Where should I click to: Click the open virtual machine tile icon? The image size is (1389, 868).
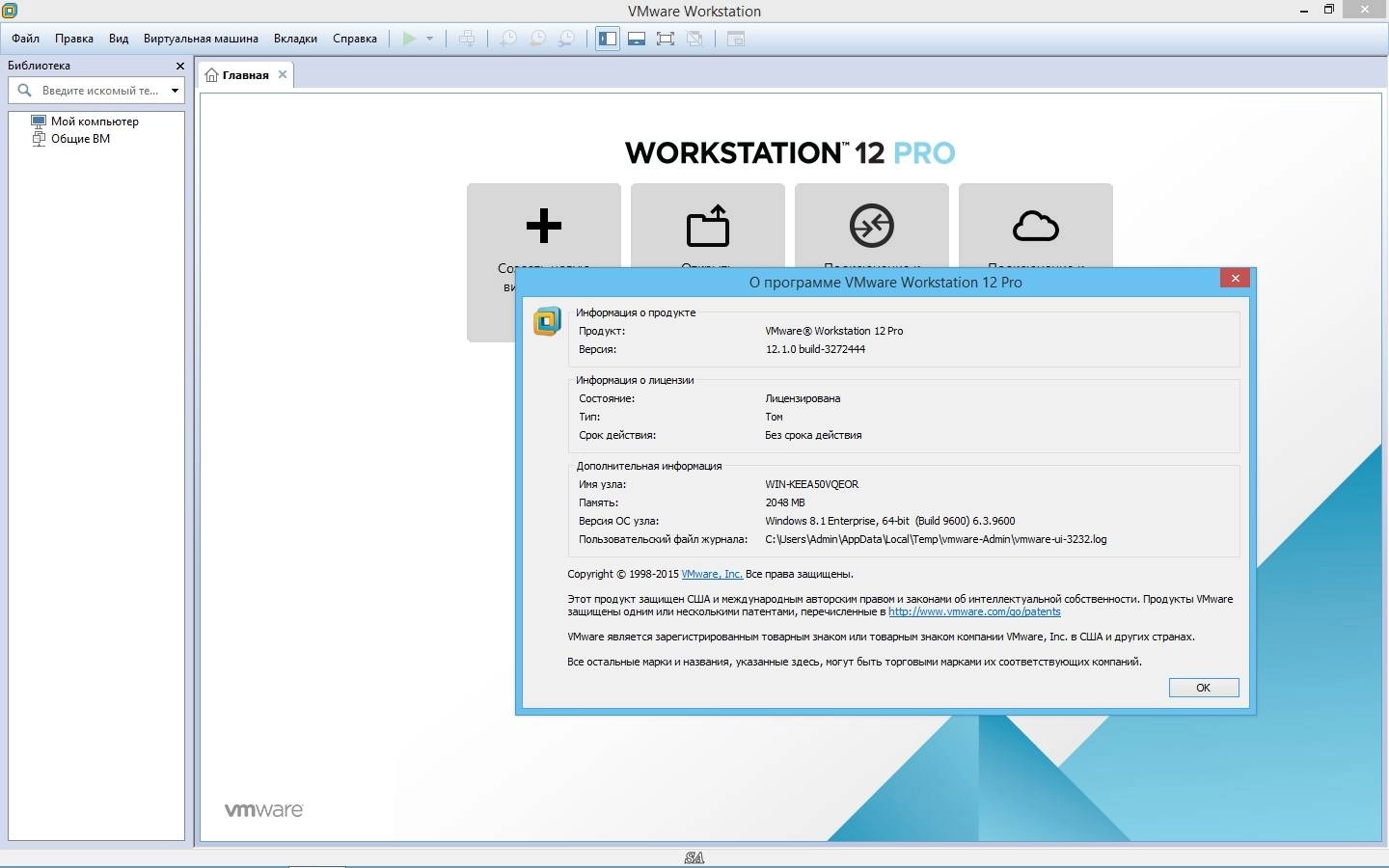(x=708, y=226)
